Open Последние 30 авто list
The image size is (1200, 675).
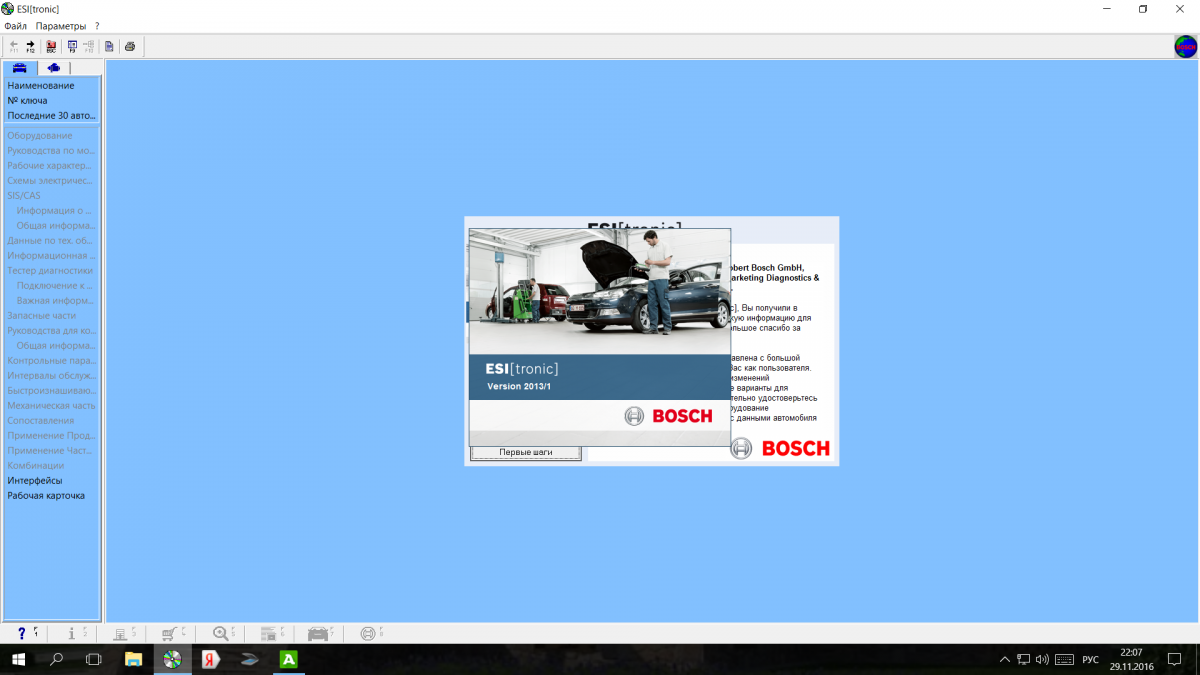[51, 115]
